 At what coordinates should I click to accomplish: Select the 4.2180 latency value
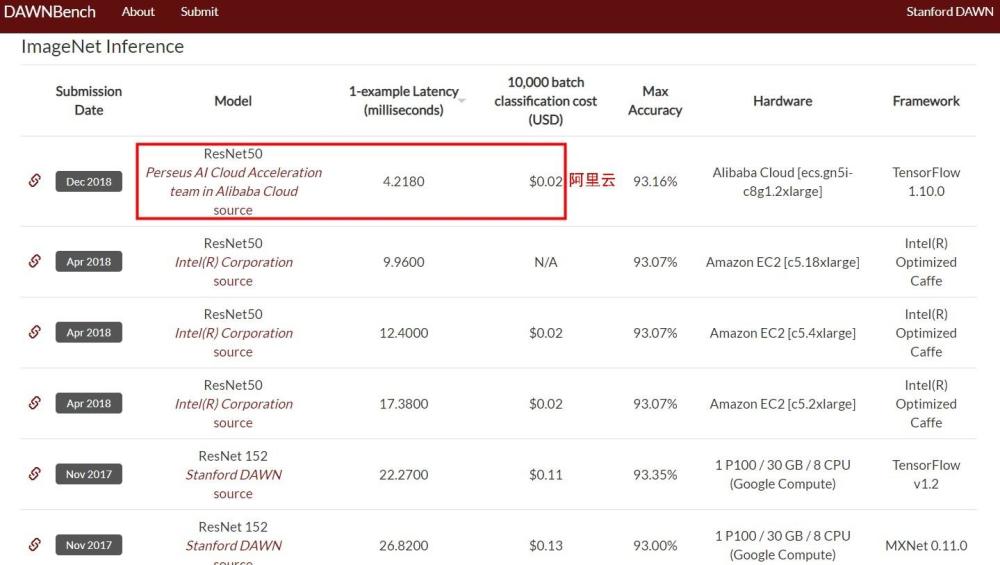(403, 182)
